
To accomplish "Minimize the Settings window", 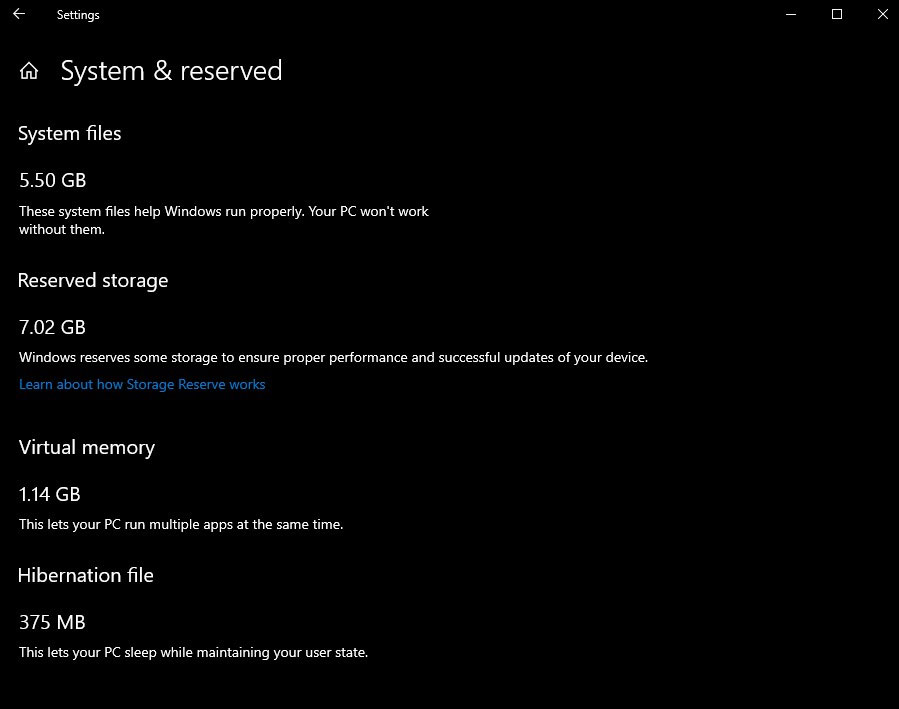I will 790,14.
